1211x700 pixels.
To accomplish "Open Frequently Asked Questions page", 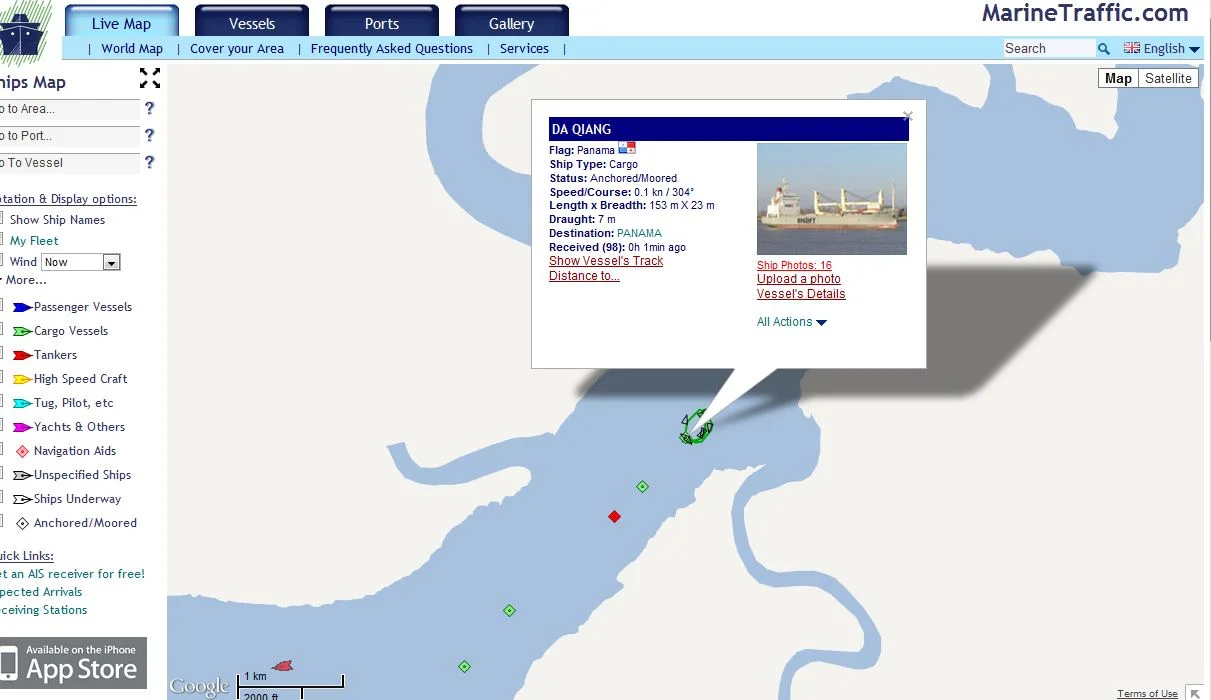I will pyautogui.click(x=392, y=48).
